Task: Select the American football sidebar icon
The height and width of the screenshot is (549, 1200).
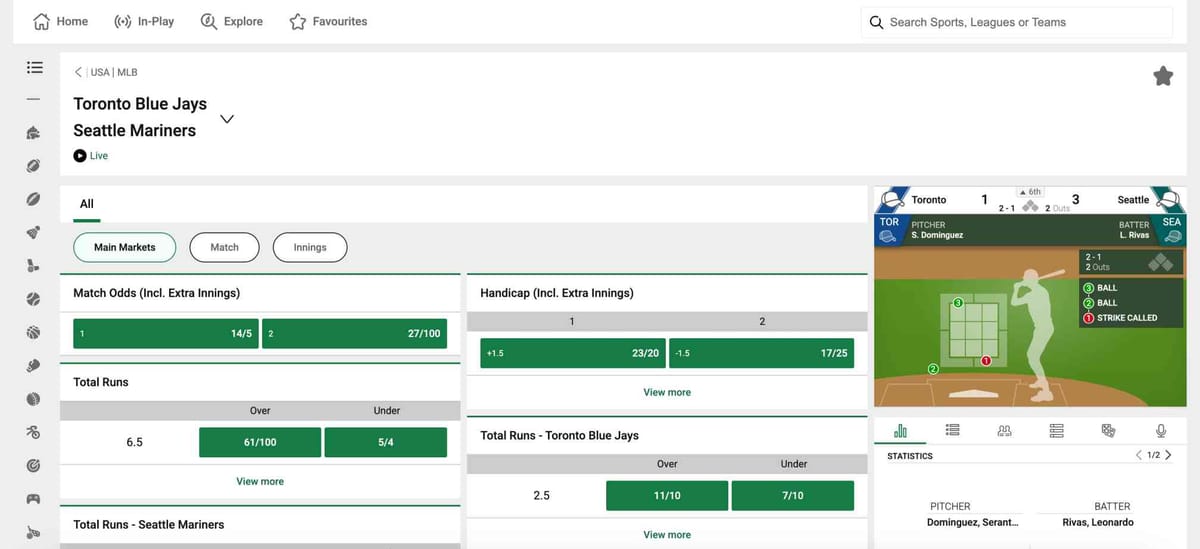Action: 34,165
